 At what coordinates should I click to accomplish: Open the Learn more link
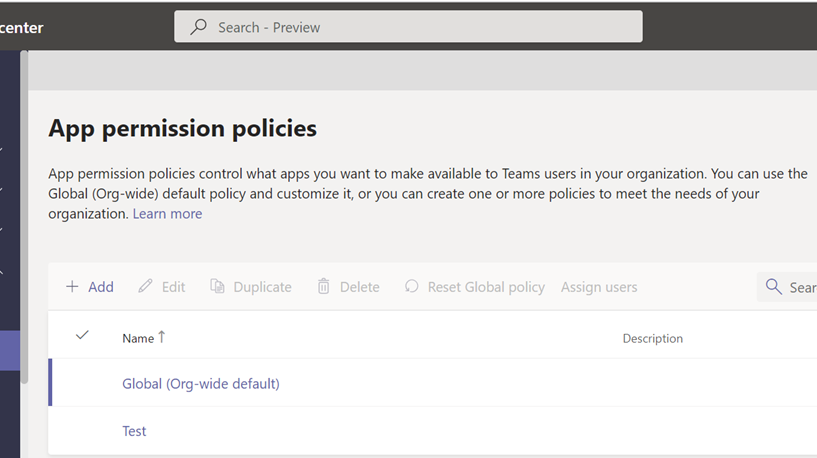point(167,214)
